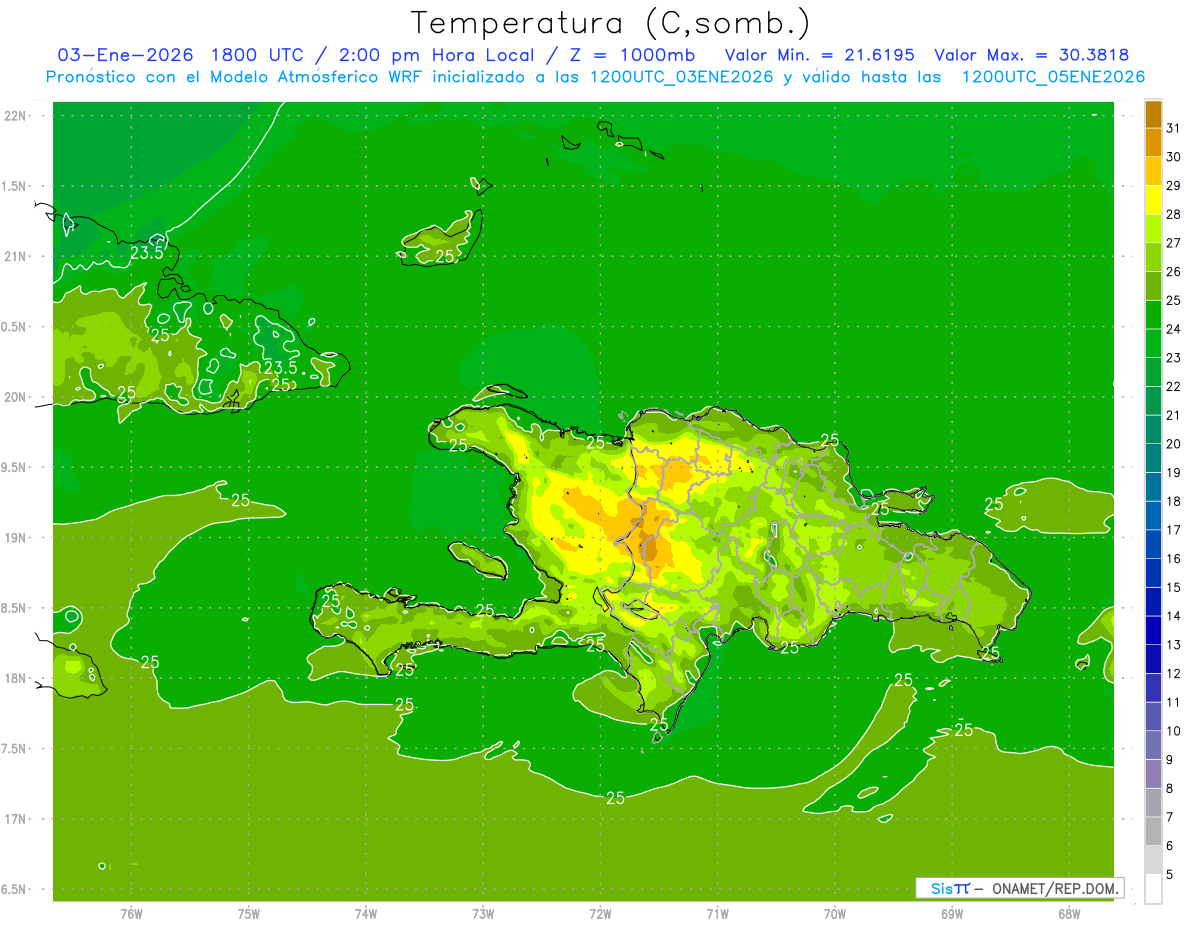Click the "68W" longitude axis label
Screen dimensions: 1200x927
click(x=1069, y=912)
